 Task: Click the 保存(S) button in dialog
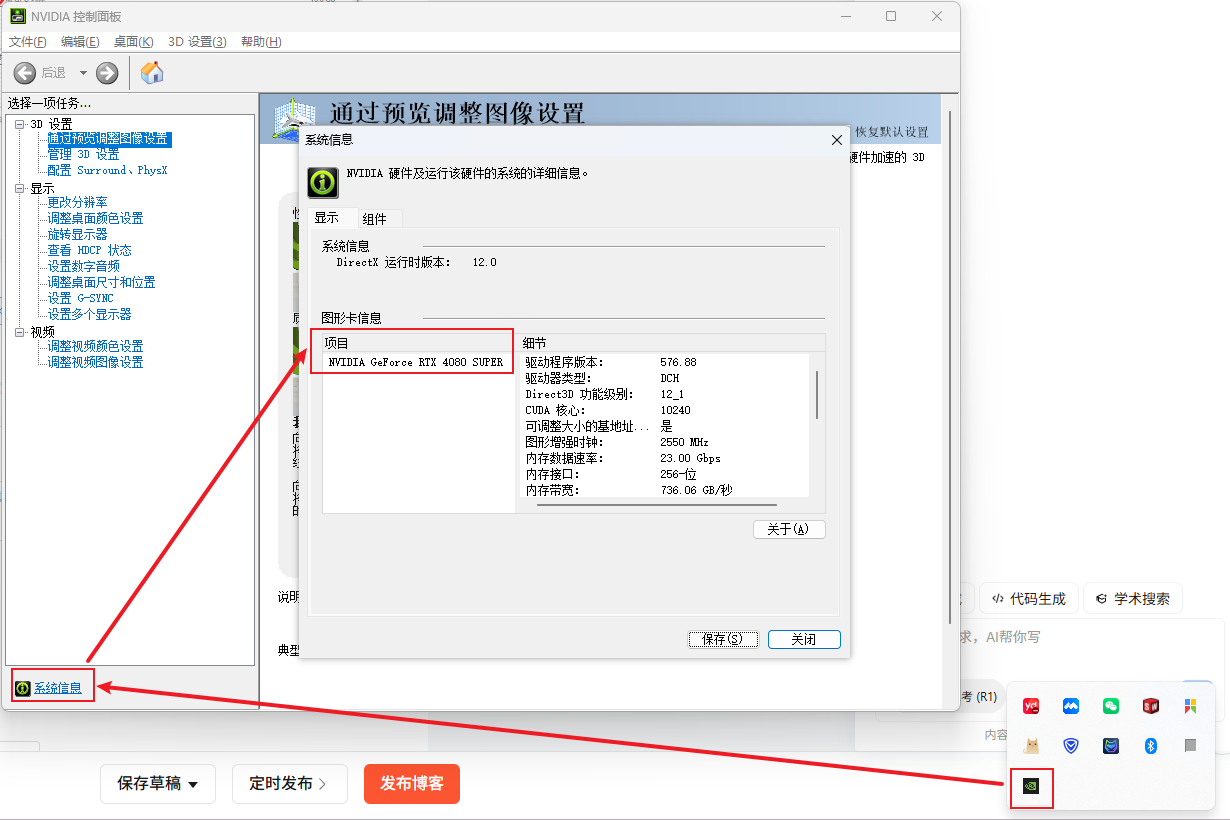coord(723,639)
